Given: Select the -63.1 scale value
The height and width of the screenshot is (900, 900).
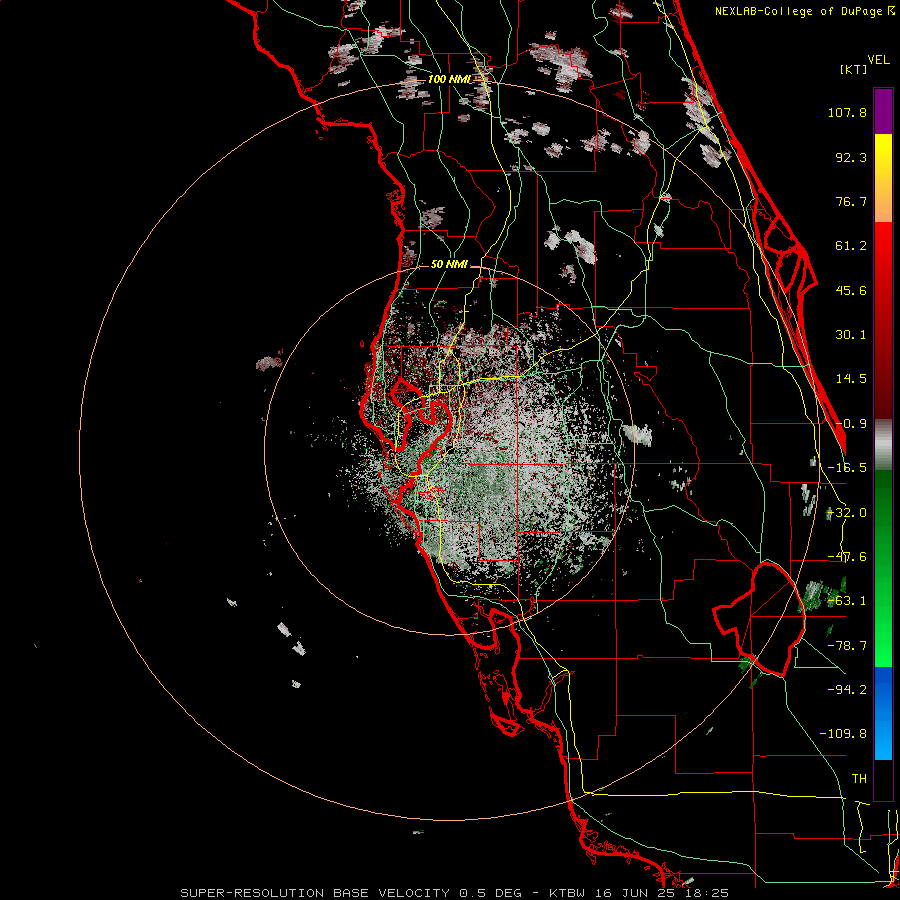Looking at the screenshot, I should (847, 601).
